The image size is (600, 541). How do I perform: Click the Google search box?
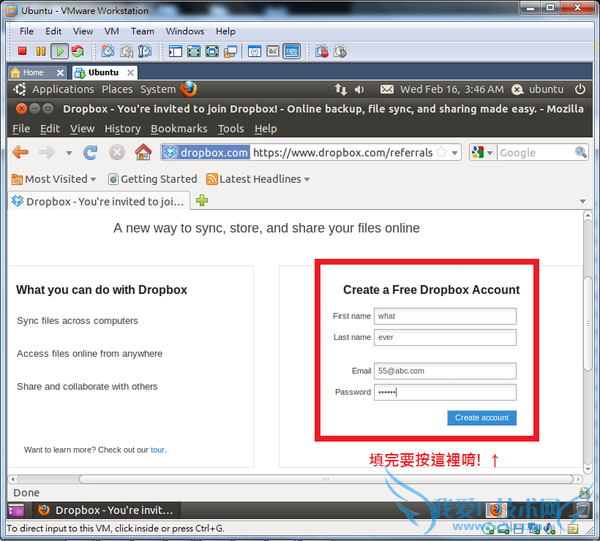click(536, 153)
